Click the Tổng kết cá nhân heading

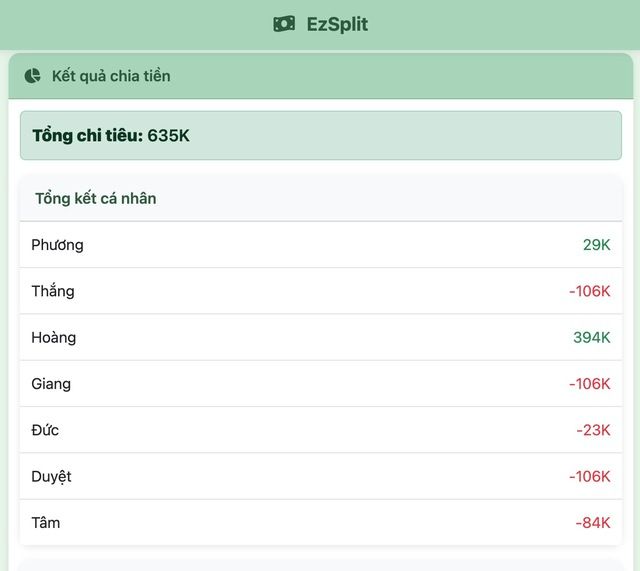tap(96, 198)
